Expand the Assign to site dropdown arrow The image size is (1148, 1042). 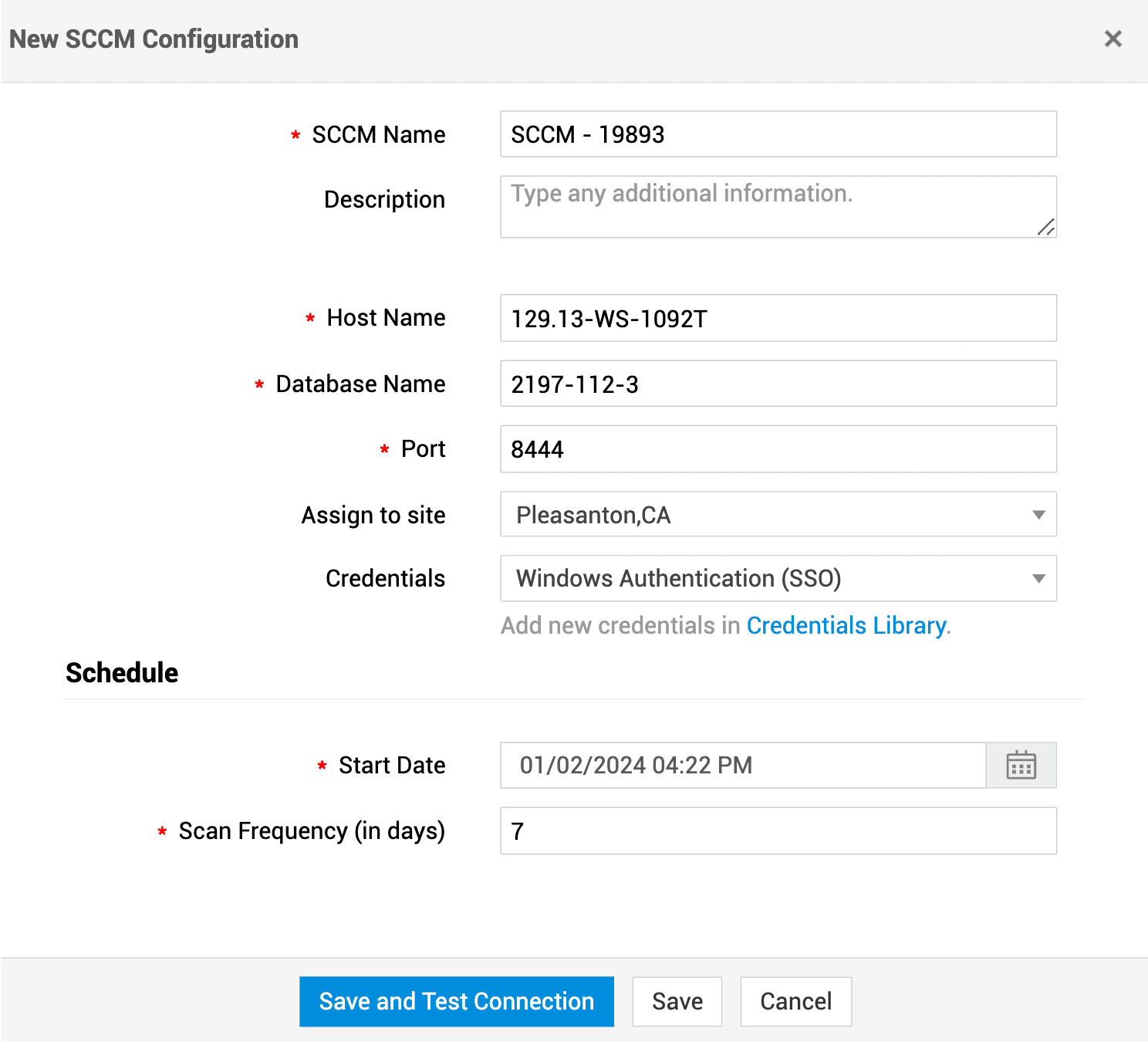tap(1038, 515)
